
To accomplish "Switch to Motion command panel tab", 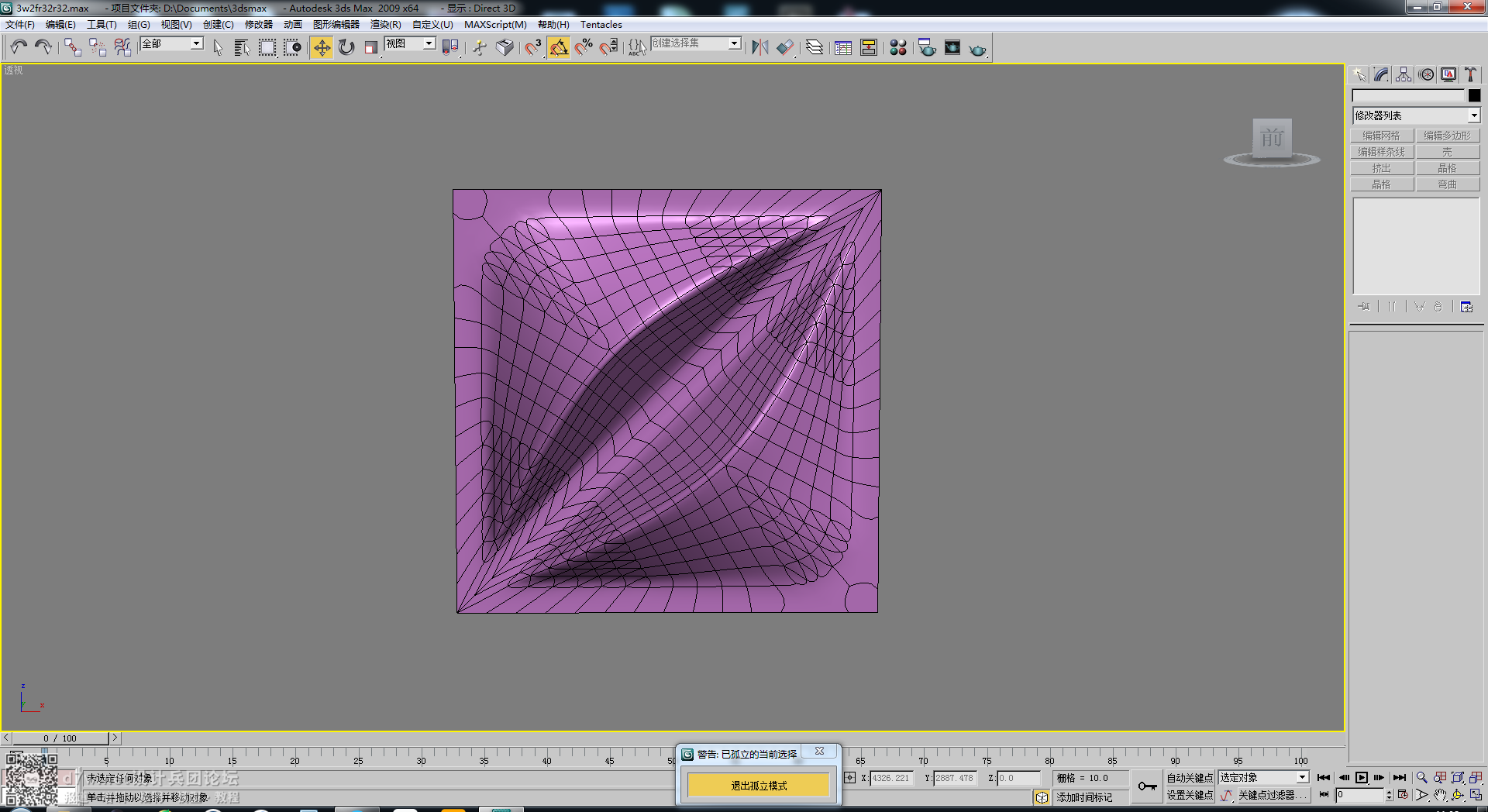I will [x=1426, y=74].
